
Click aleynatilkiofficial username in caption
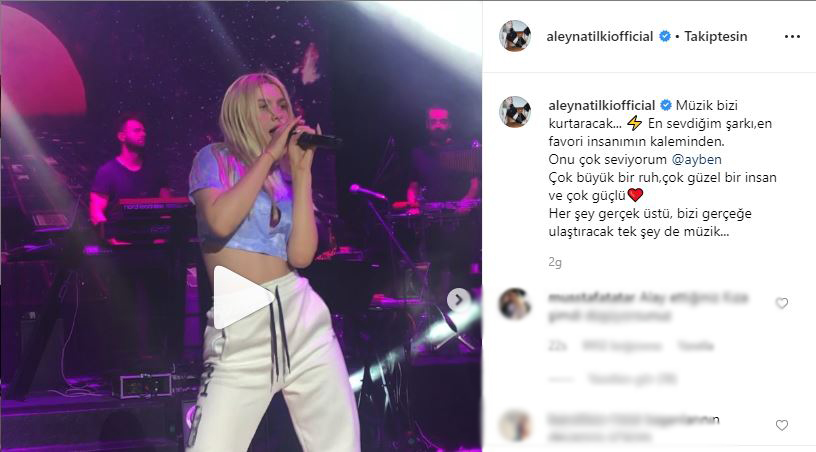pyautogui.click(x=602, y=106)
